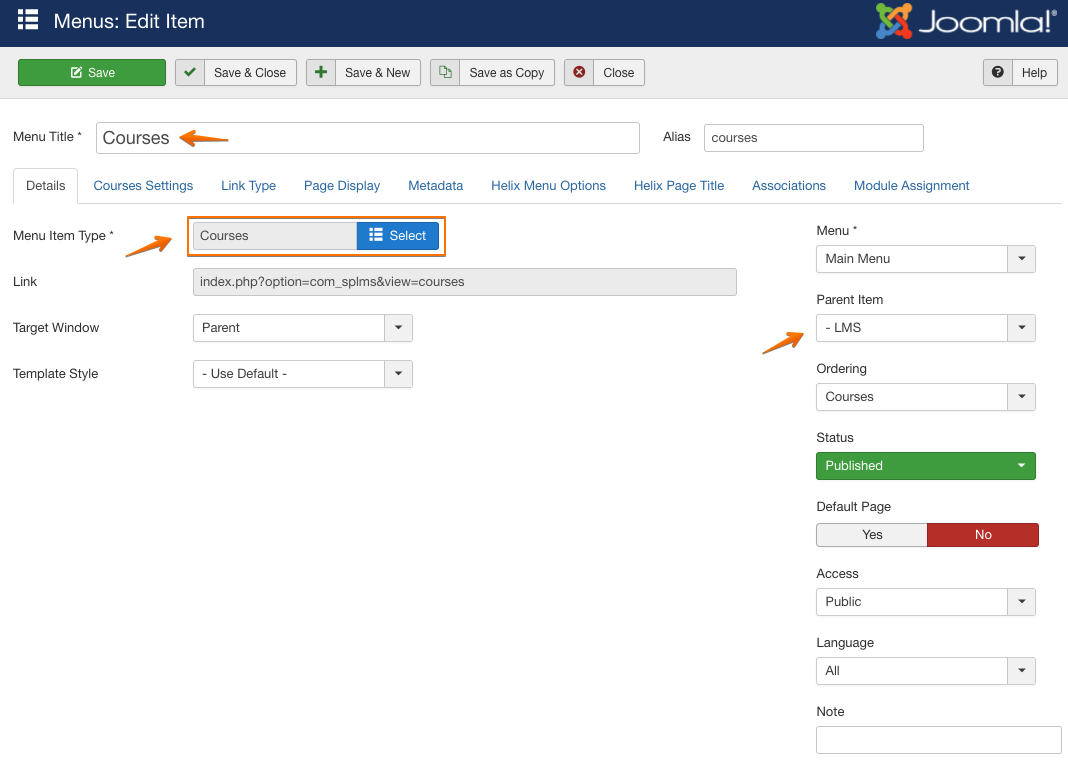
Task: Open the Menu dropdown showing Main Menu
Action: (x=926, y=259)
